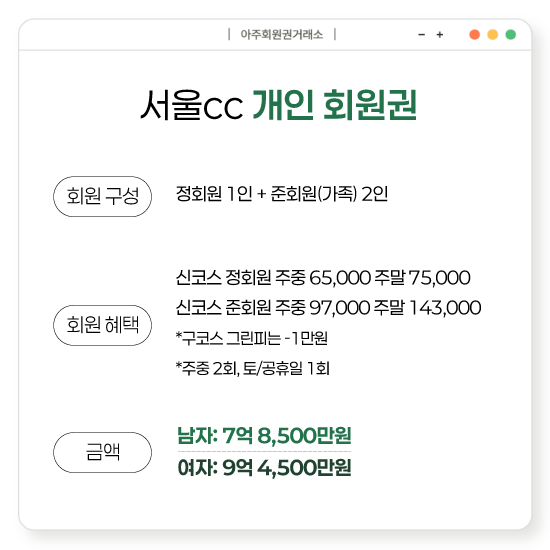The width and height of the screenshot is (550, 550).
Task: Click the 정회원 1인 + 준회원(가족) 2인 line
Action: click(x=282, y=194)
